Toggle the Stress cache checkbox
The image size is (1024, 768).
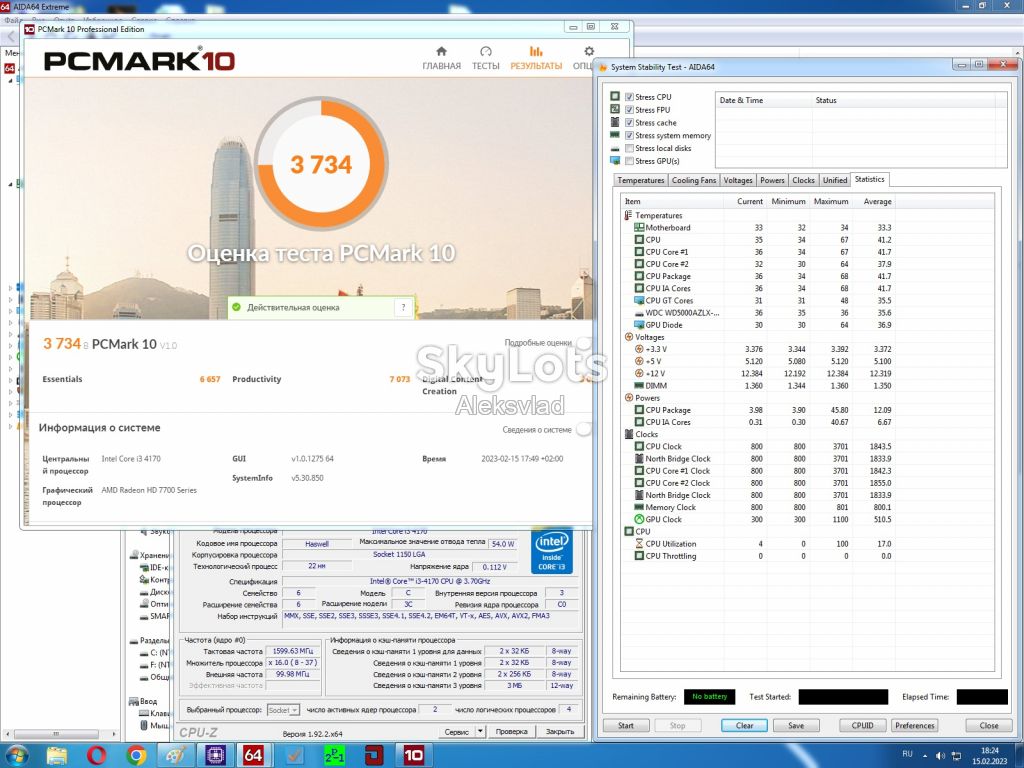[630, 122]
